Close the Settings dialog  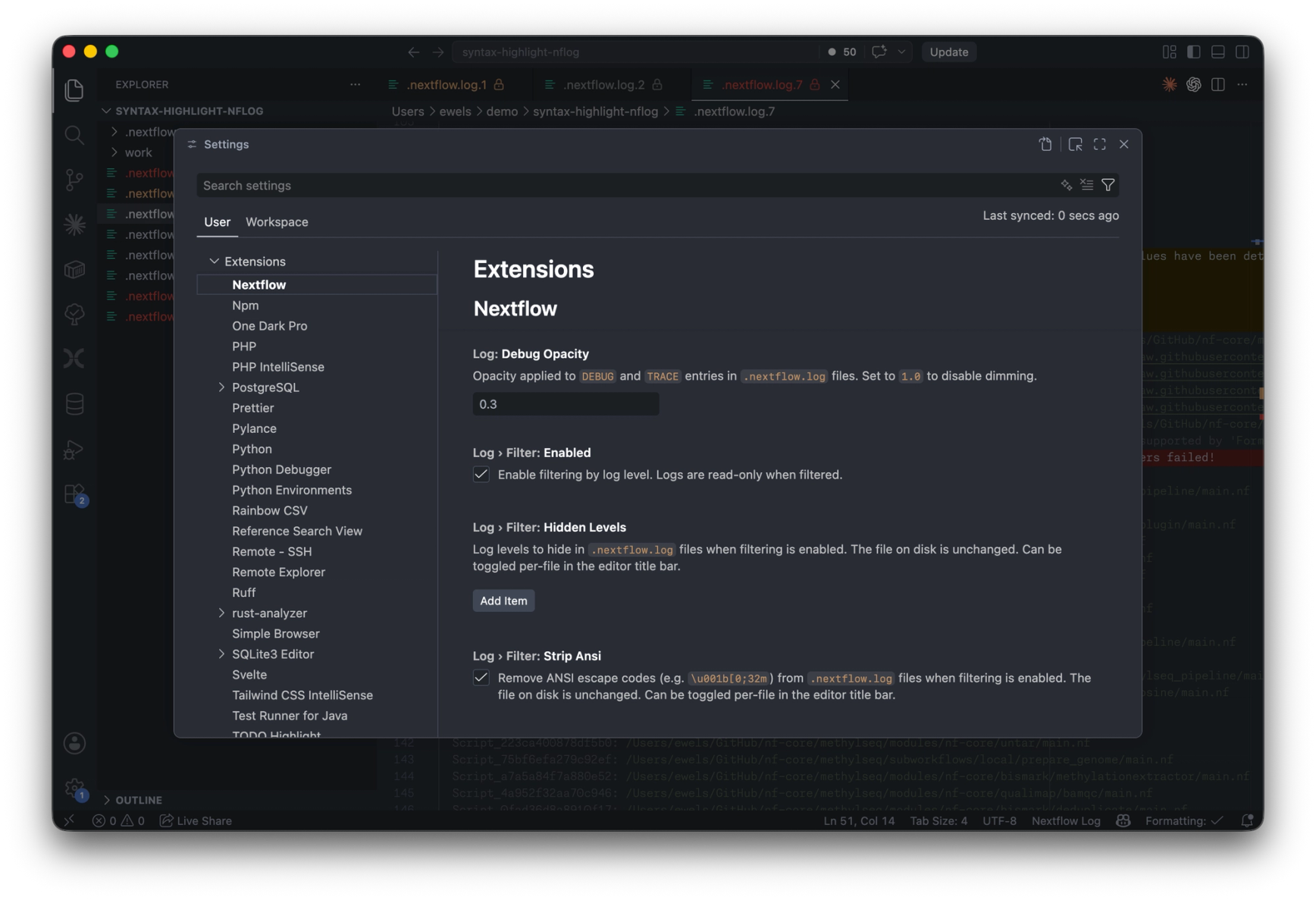pyautogui.click(x=1123, y=144)
